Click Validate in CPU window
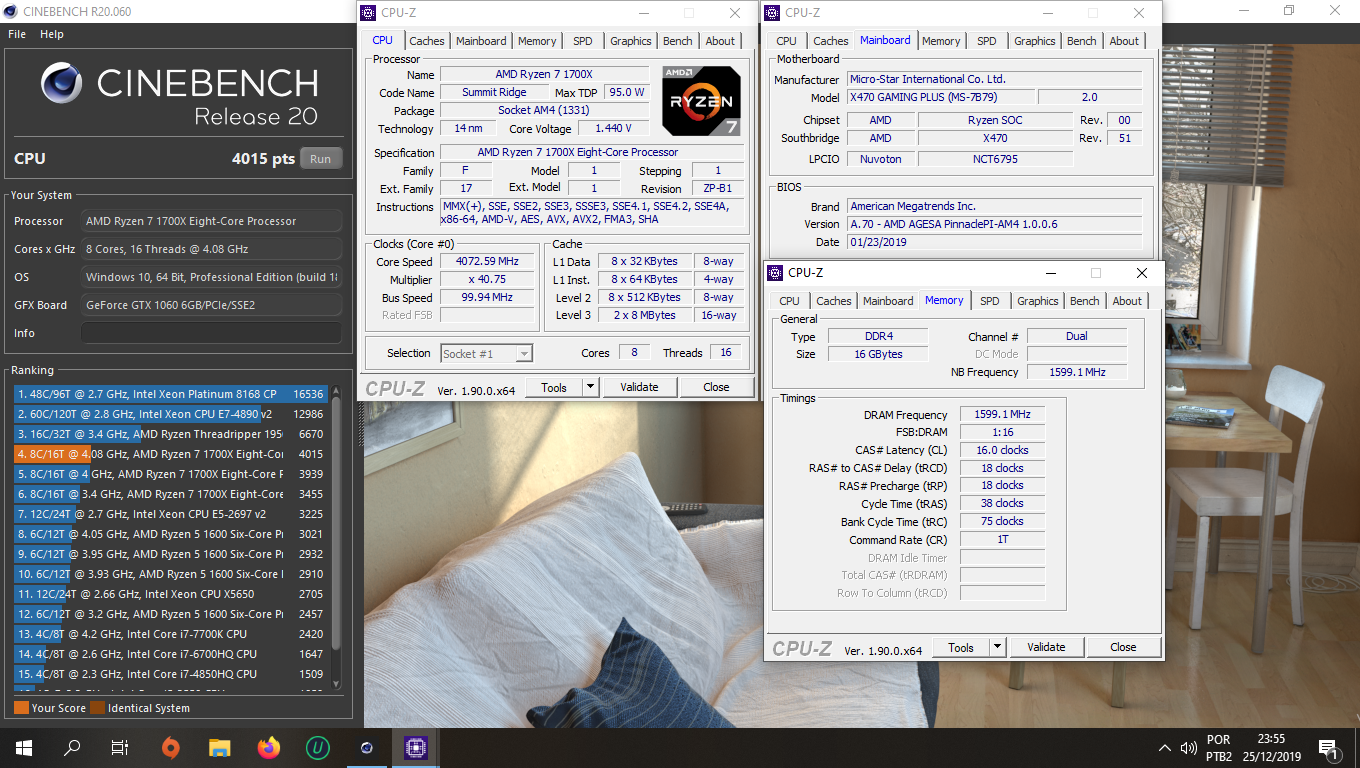The height and width of the screenshot is (768, 1360). click(639, 387)
